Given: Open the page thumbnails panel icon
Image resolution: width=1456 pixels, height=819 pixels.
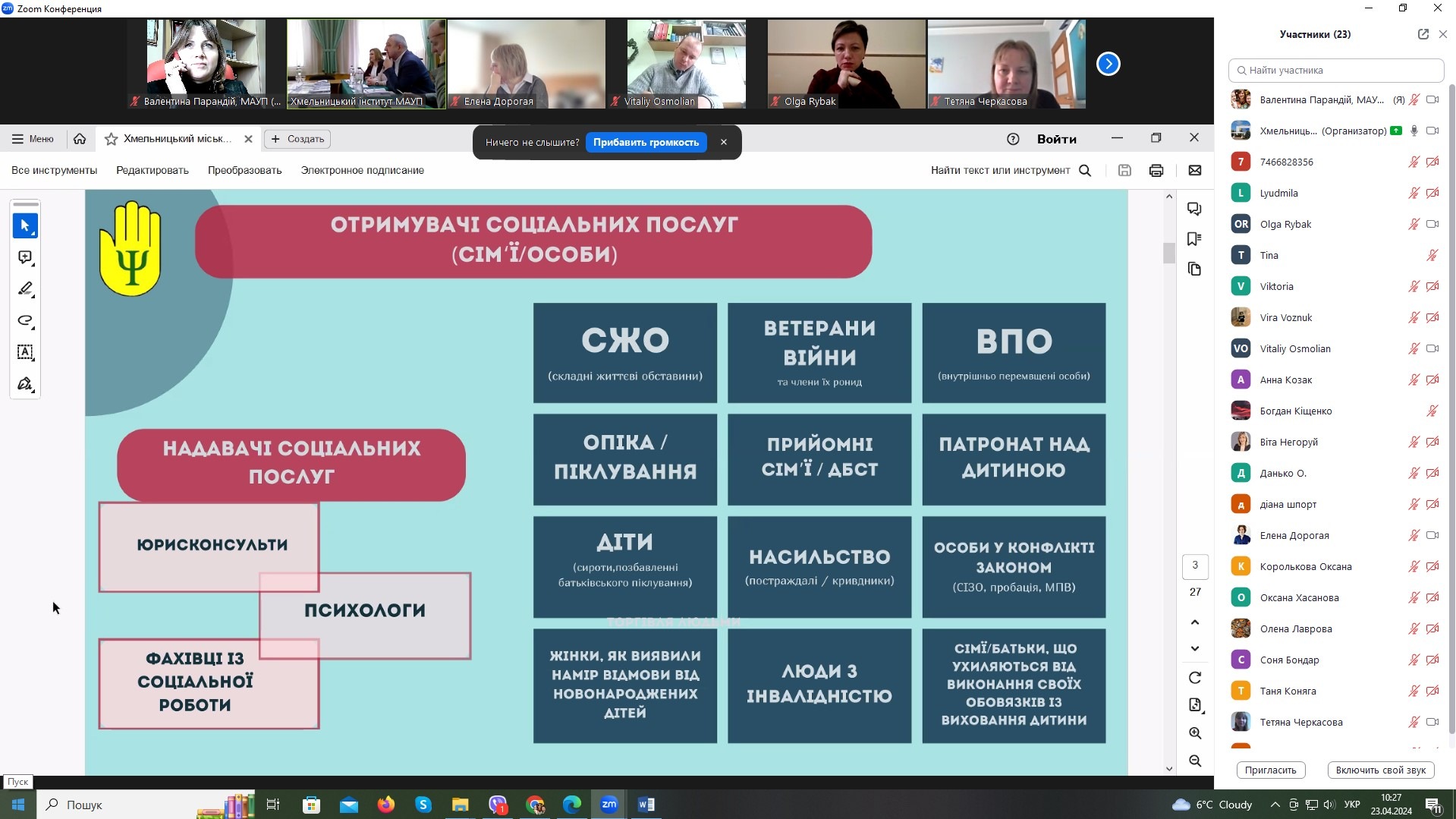Looking at the screenshot, I should tap(1194, 269).
